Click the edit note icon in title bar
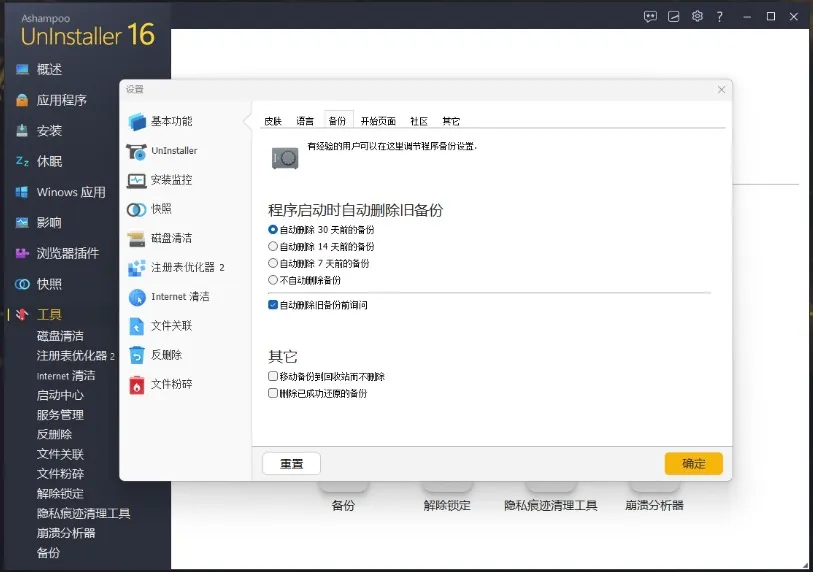 674,17
